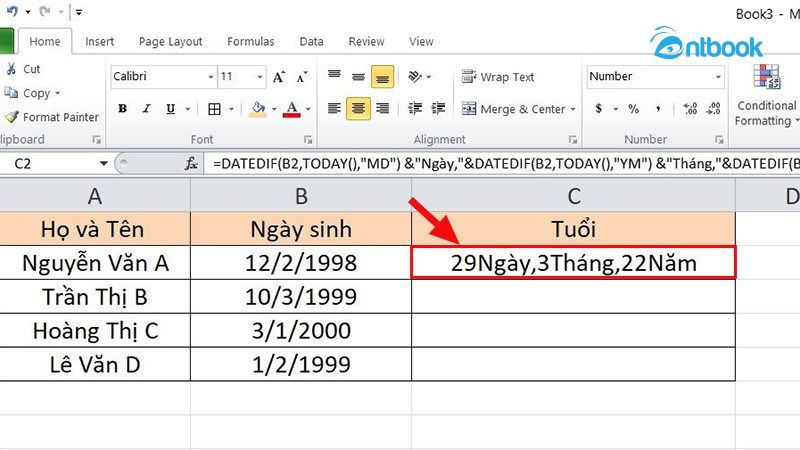Apply Accounting dollar number format
Image resolution: width=800 pixels, height=450 pixels.
[599, 108]
